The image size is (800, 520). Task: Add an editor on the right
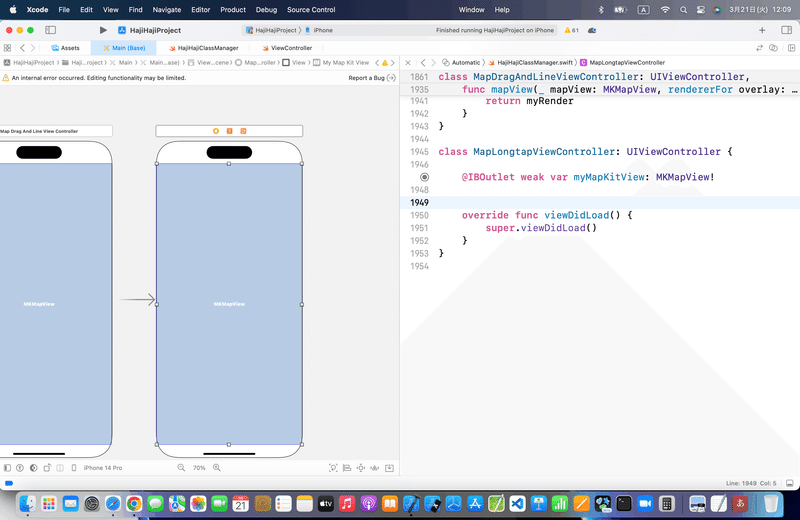[791, 48]
